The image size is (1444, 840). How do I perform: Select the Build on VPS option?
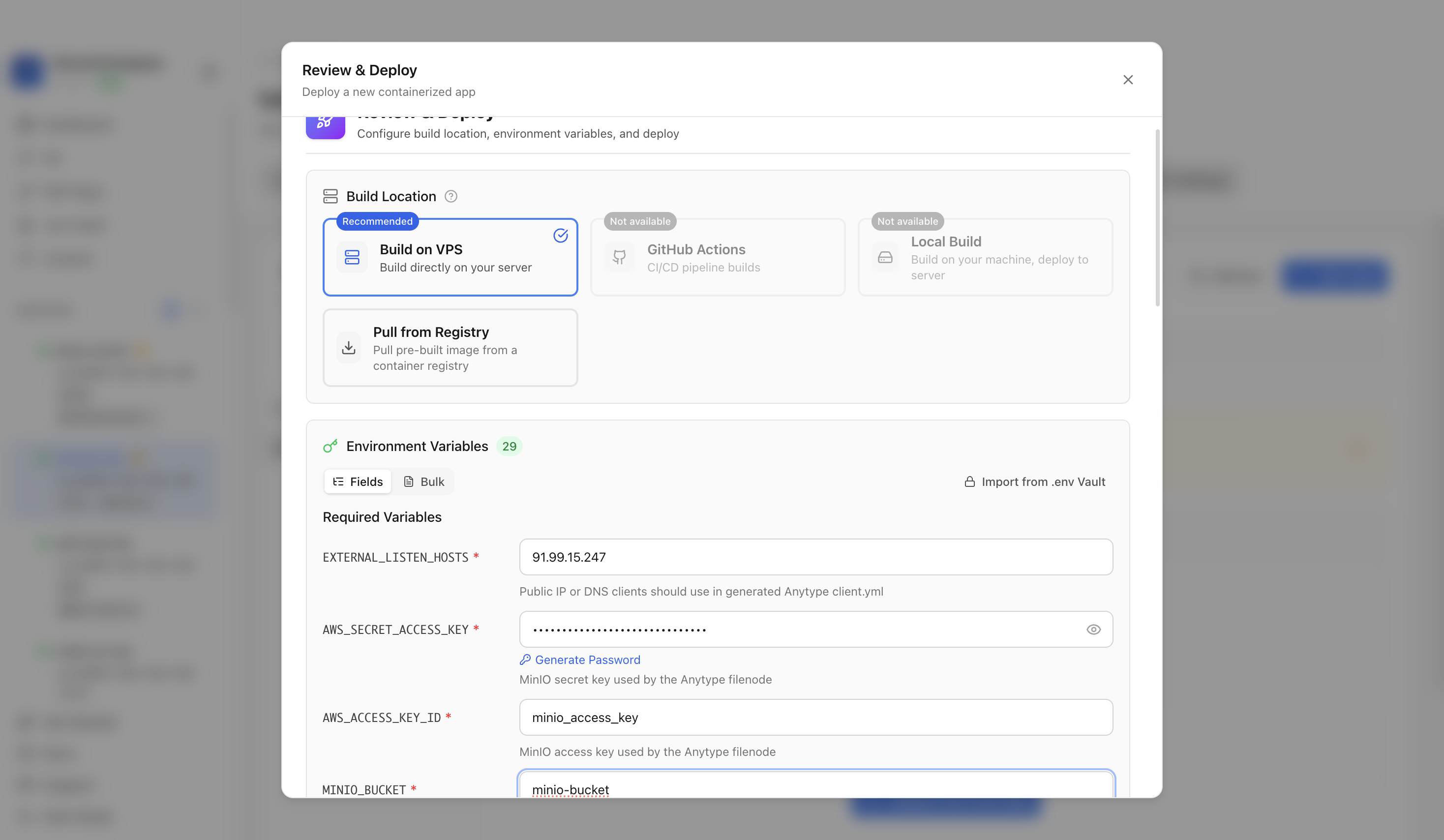450,257
